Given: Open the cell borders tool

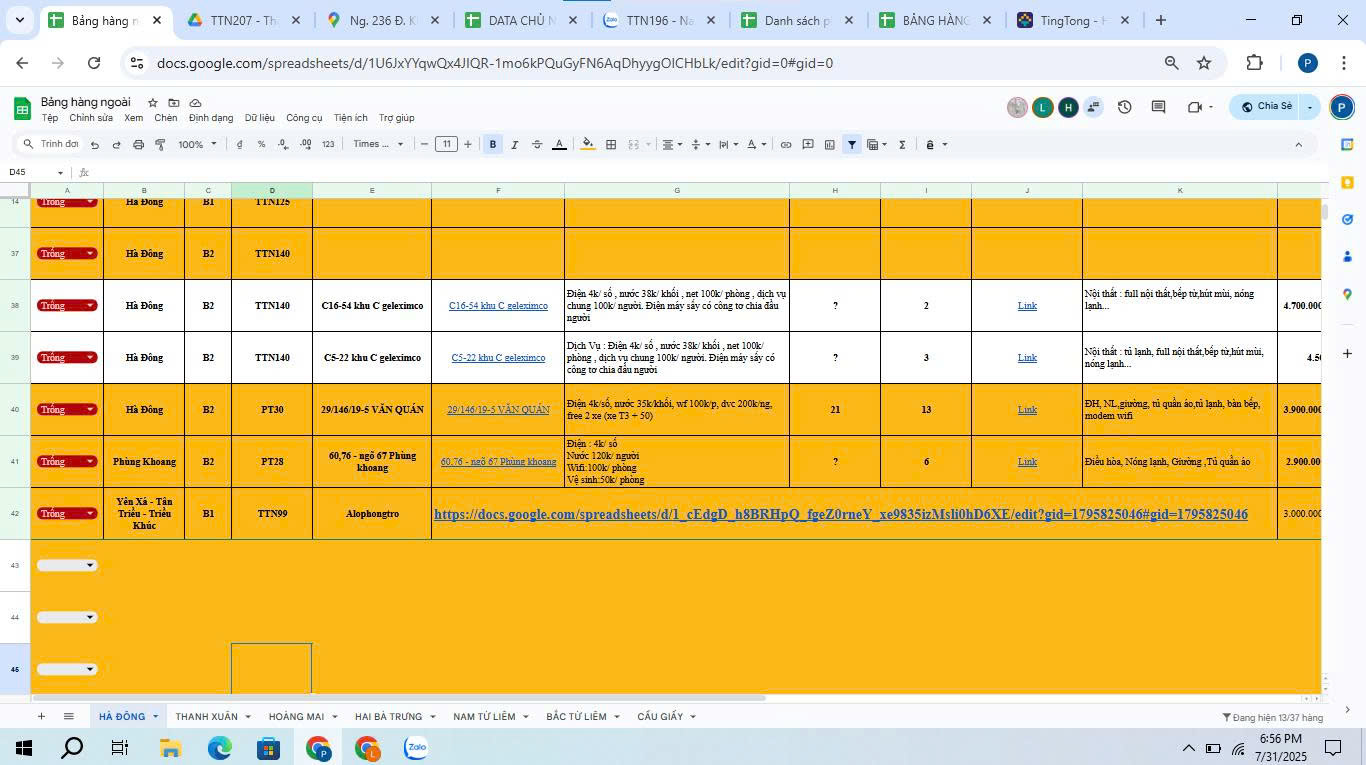Looking at the screenshot, I should pyautogui.click(x=611, y=145).
